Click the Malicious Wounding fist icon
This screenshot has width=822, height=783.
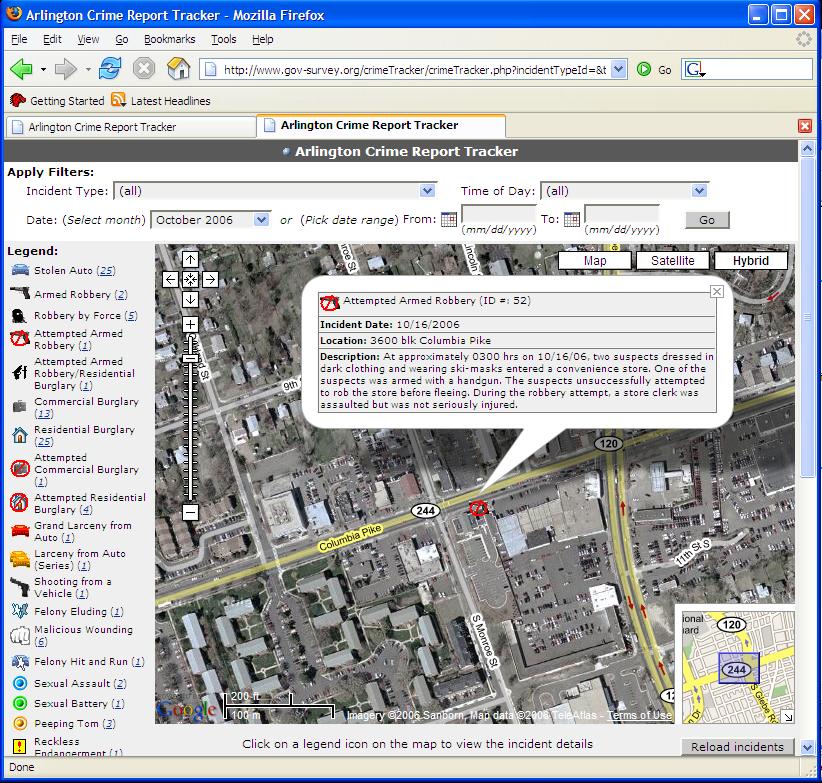coord(20,635)
